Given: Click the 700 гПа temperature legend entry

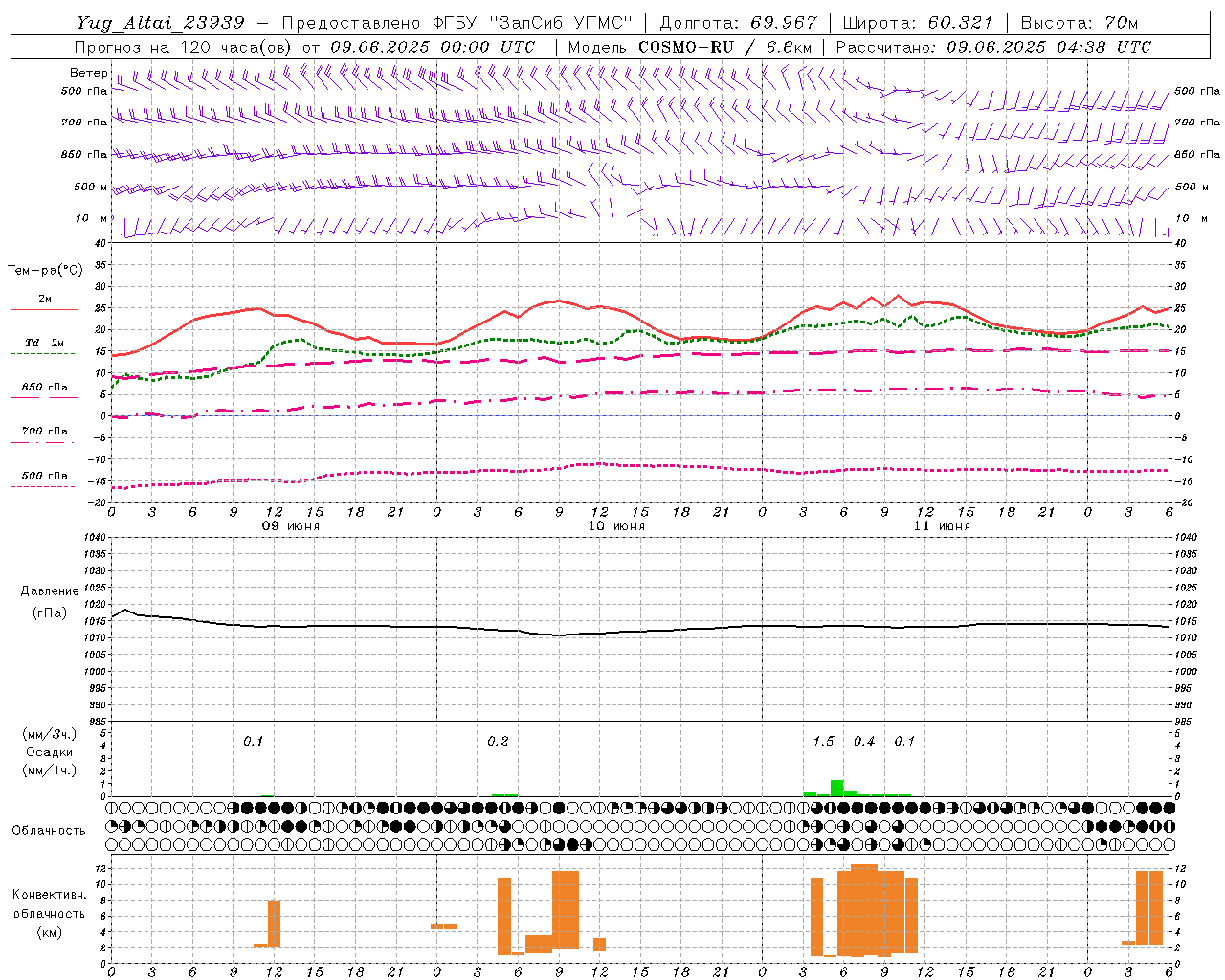Looking at the screenshot, I should coord(45,432).
